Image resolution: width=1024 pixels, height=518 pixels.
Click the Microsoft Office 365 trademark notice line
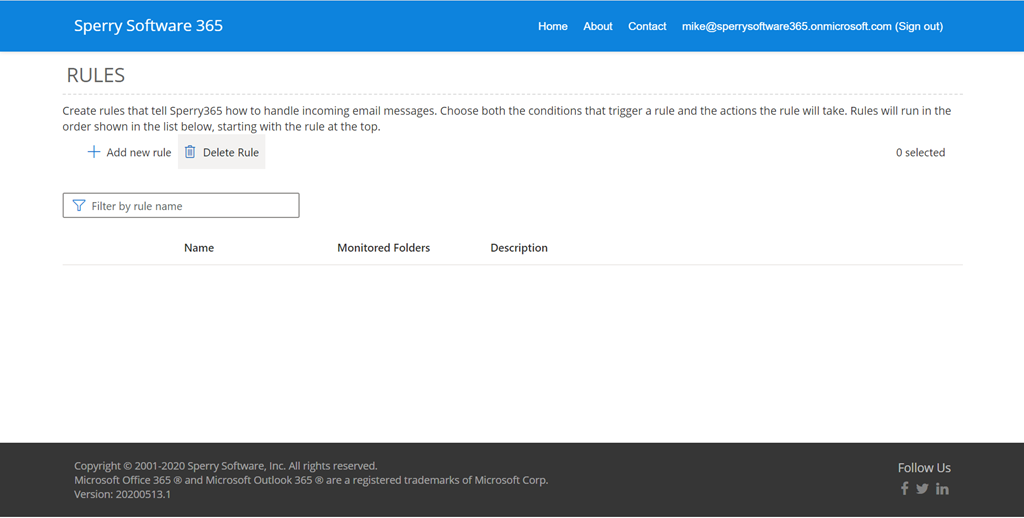point(311,480)
